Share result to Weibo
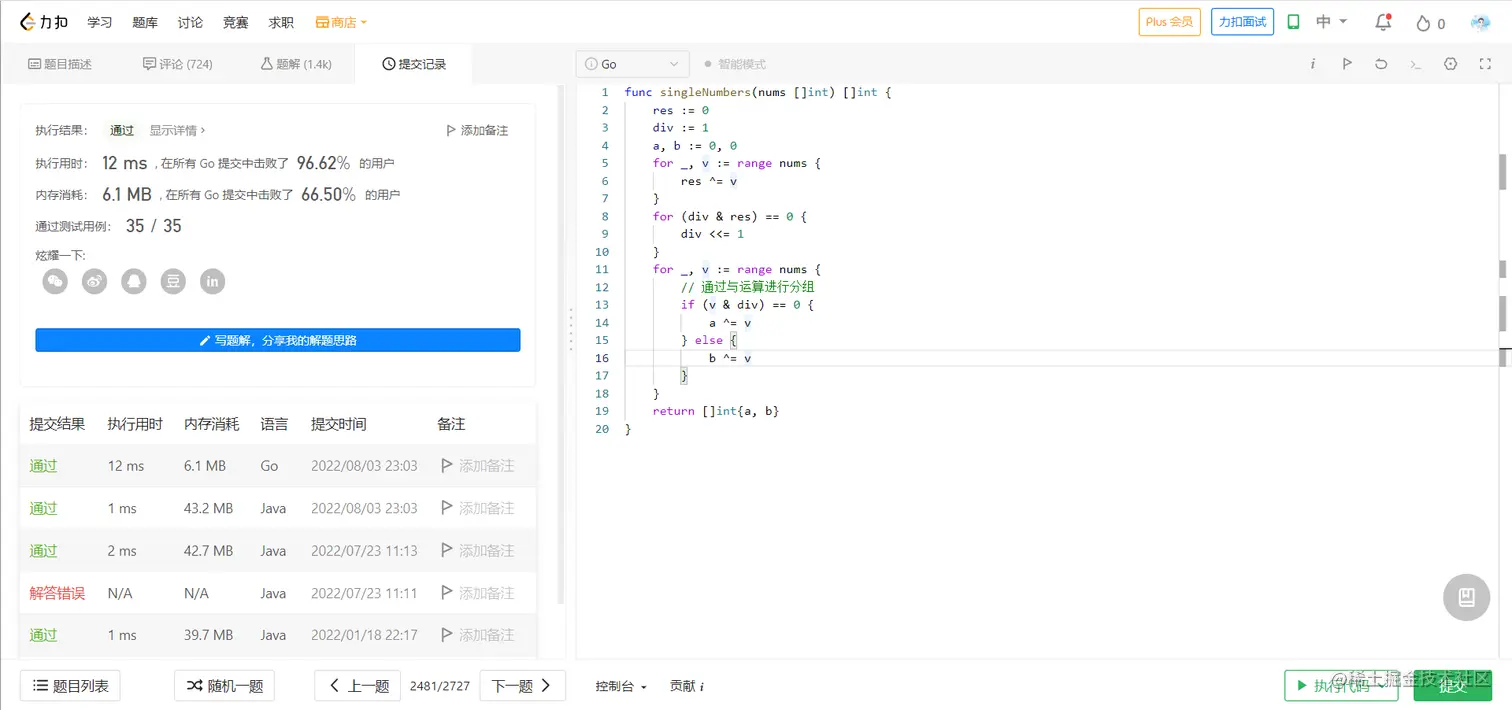 pyautogui.click(x=94, y=282)
